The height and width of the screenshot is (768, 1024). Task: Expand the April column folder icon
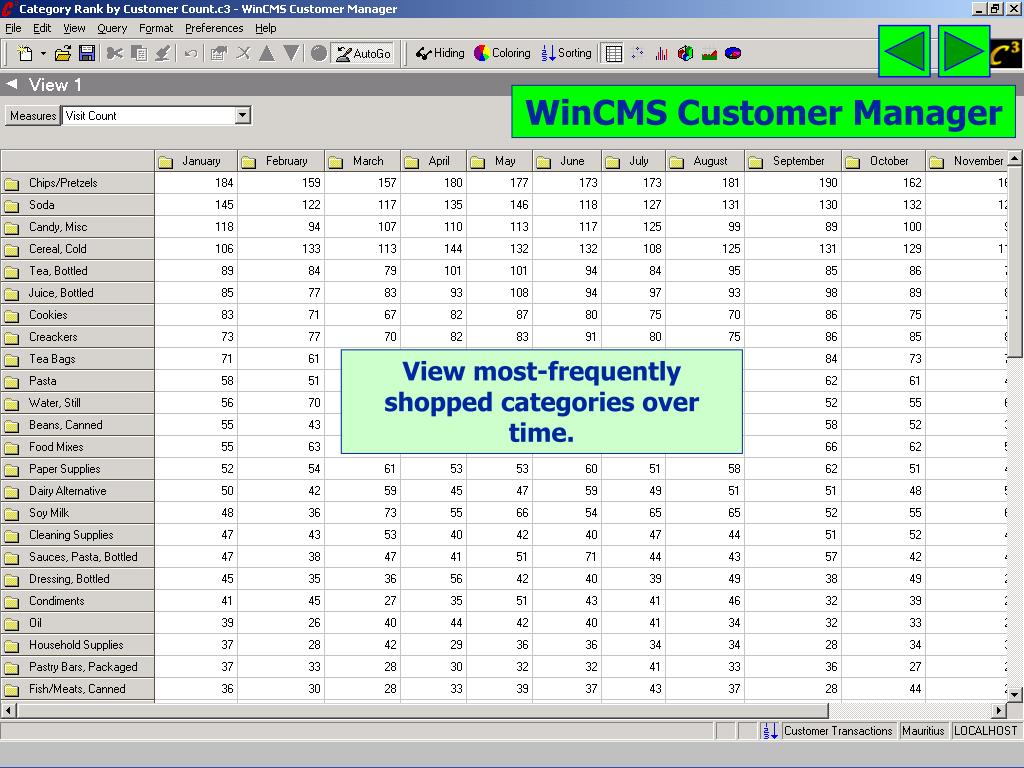(411, 162)
